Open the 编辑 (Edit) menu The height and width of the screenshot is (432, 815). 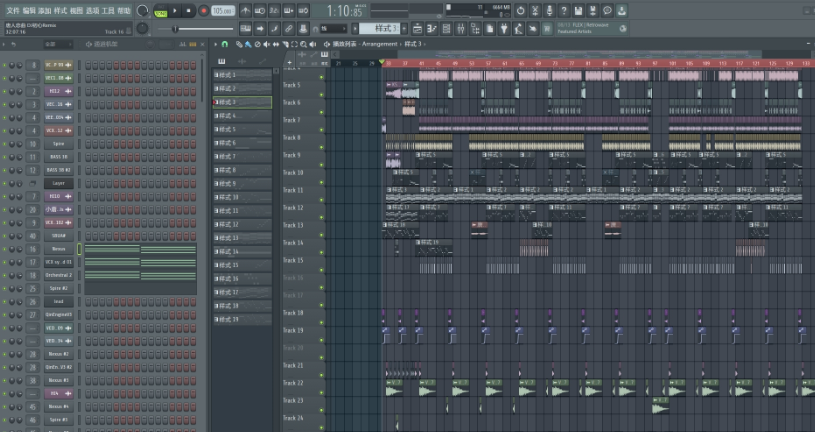click(29, 10)
